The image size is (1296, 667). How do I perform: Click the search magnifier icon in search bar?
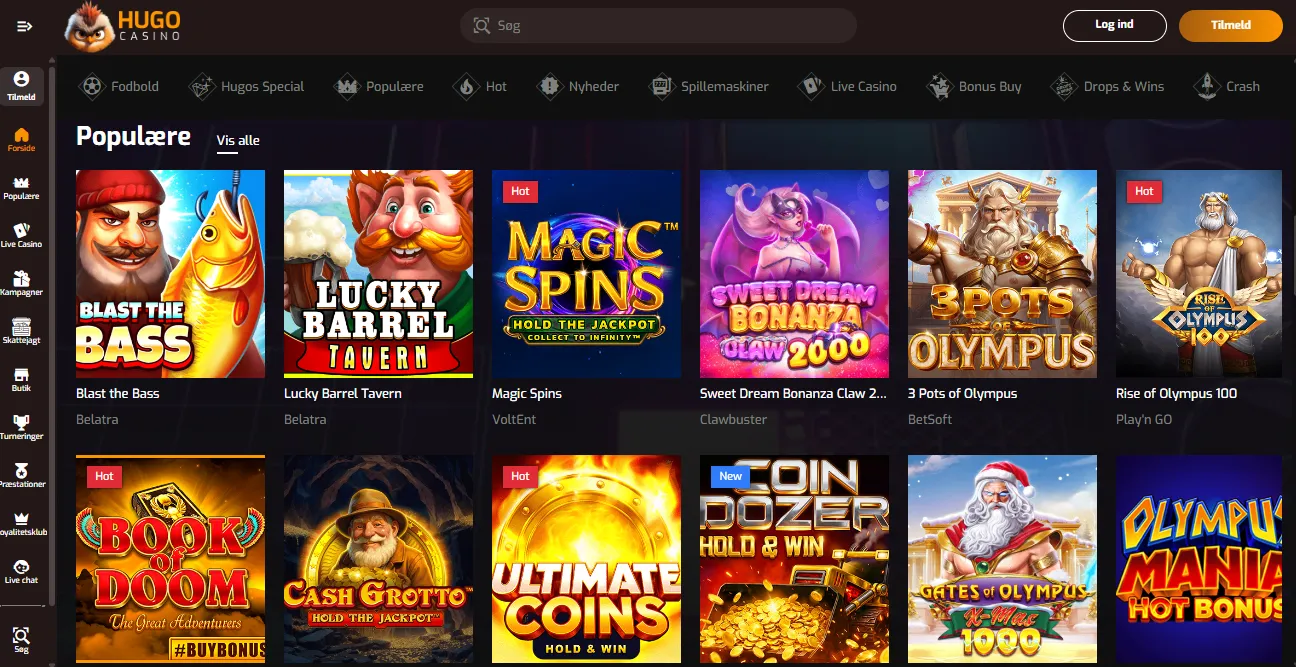[482, 26]
